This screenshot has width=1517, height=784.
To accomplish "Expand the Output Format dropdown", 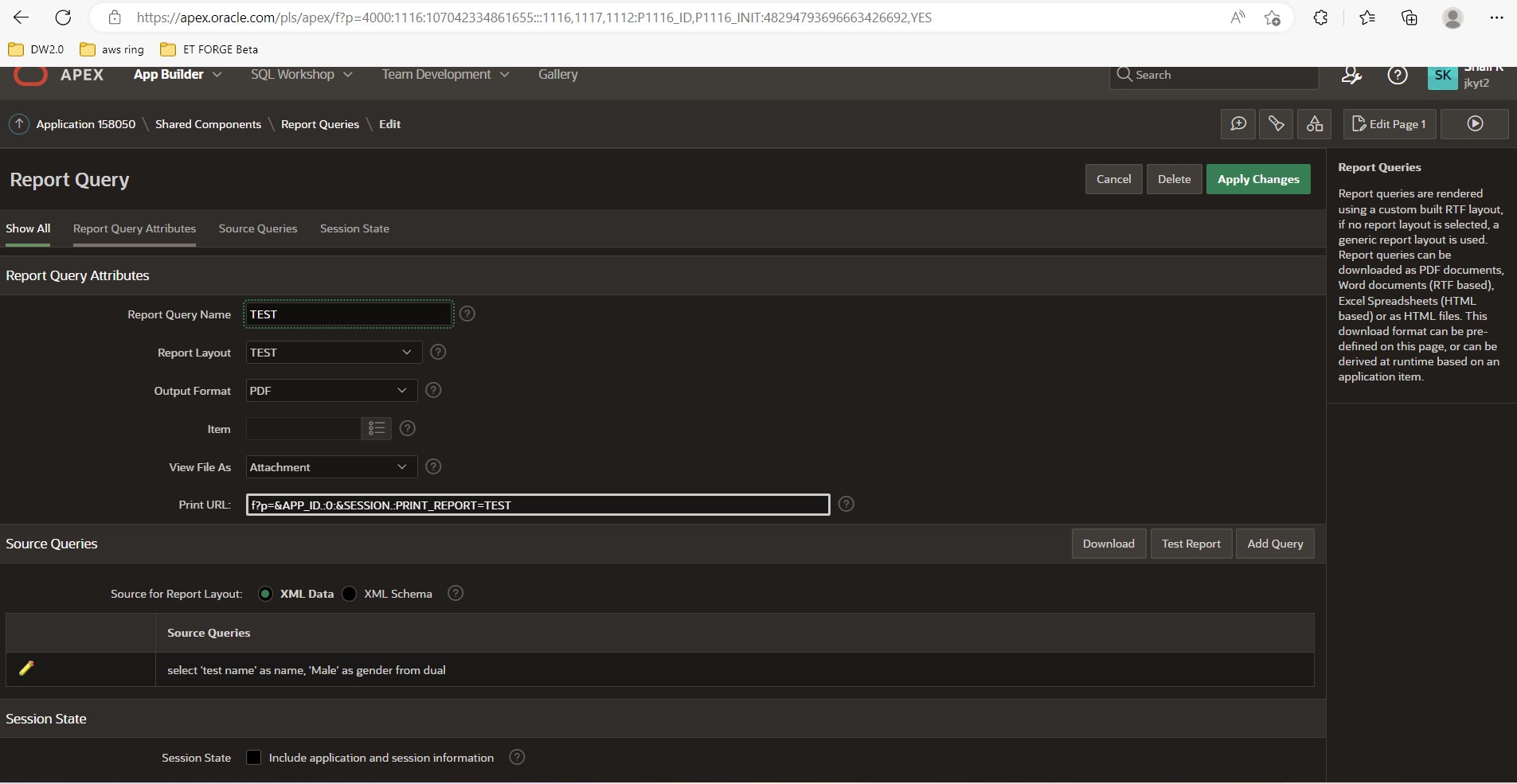I will pyautogui.click(x=331, y=391).
